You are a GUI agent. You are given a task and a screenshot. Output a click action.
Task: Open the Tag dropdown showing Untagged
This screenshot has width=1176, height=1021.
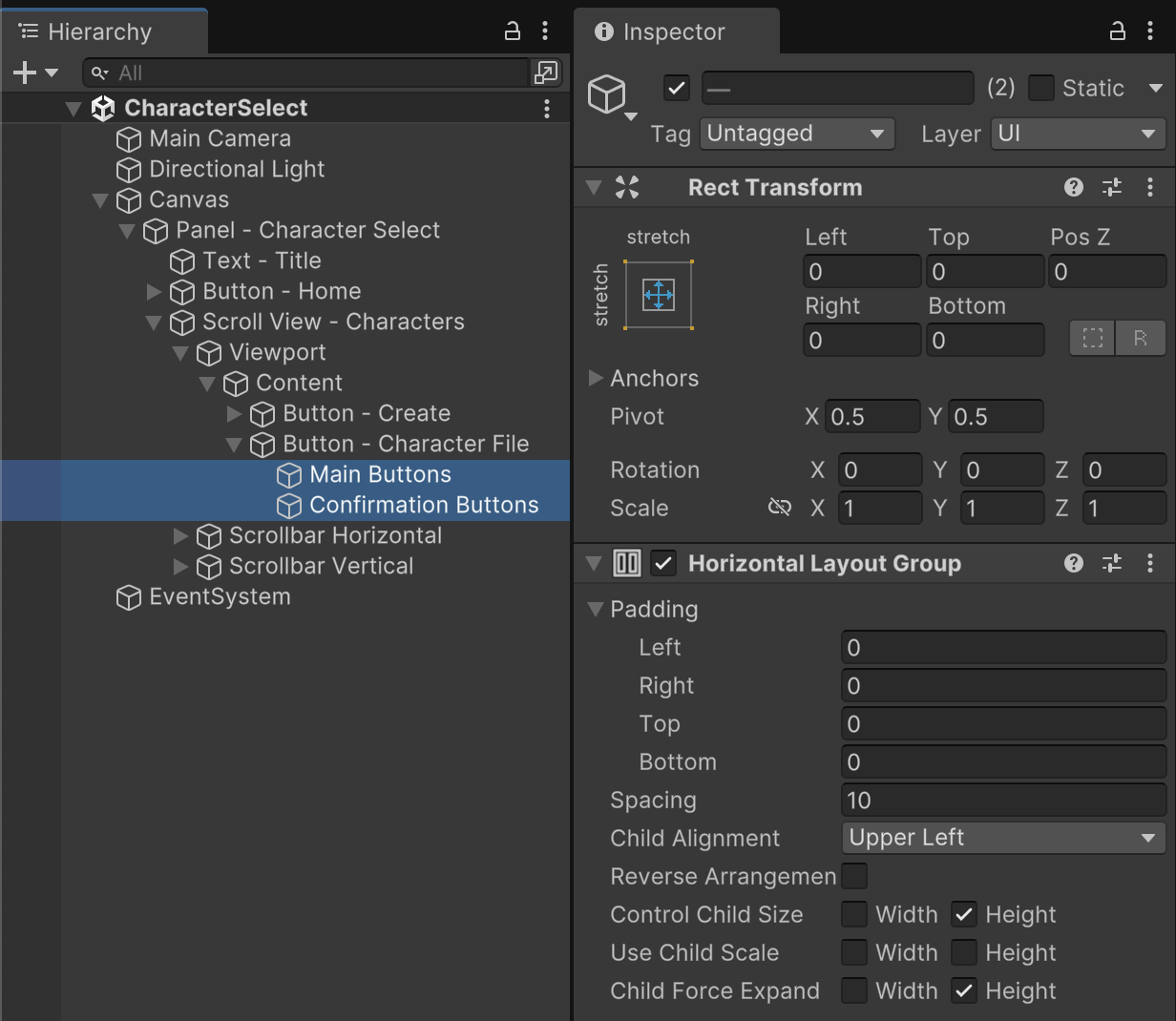797,134
